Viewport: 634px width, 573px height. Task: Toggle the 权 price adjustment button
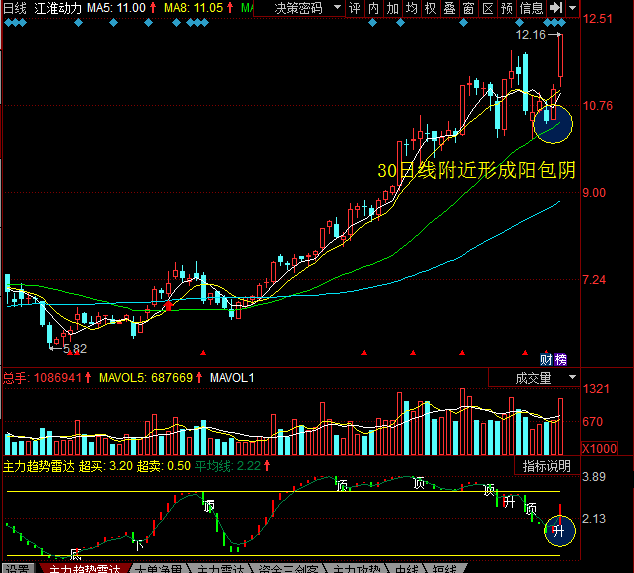pos(431,8)
